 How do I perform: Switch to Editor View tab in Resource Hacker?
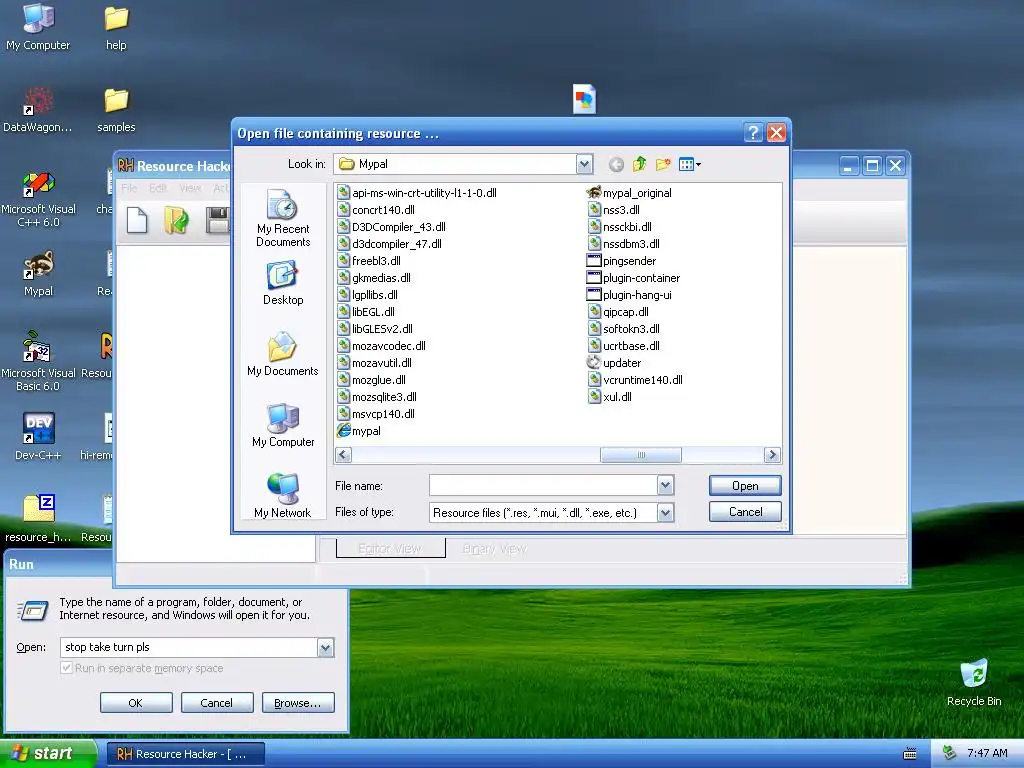[x=391, y=549]
